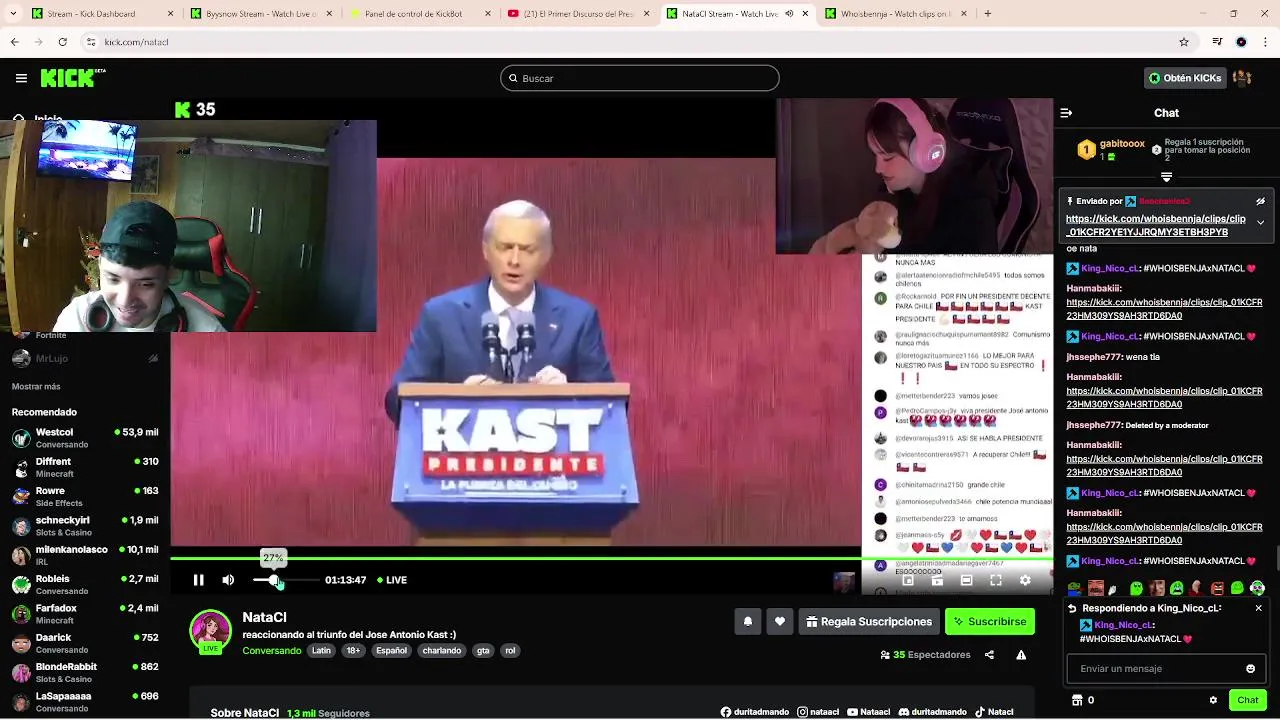This screenshot has height=720, width=1280.
Task: Reload the page in browser
Action: coord(62,42)
